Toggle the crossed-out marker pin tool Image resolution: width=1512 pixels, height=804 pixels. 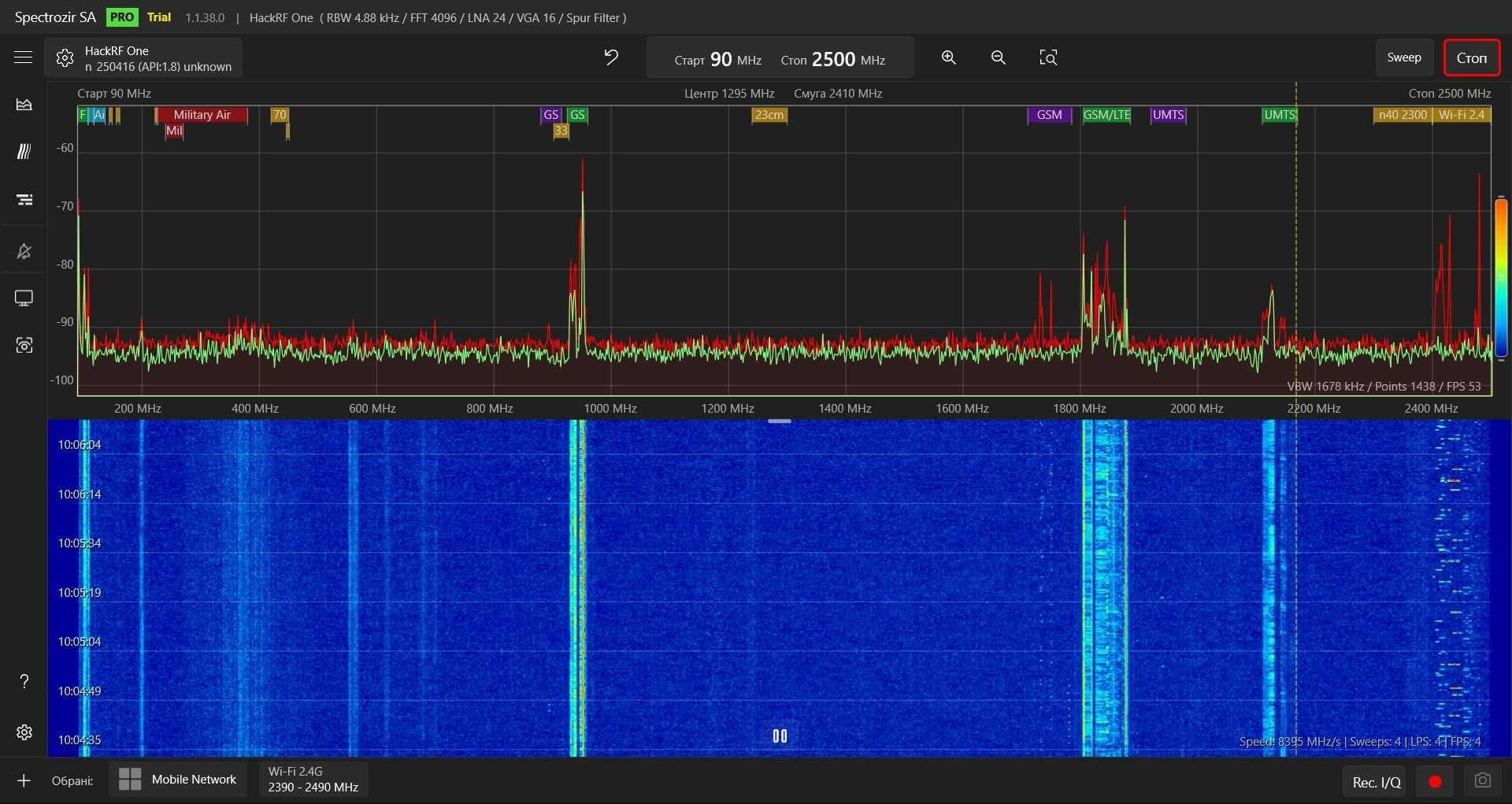(24, 251)
